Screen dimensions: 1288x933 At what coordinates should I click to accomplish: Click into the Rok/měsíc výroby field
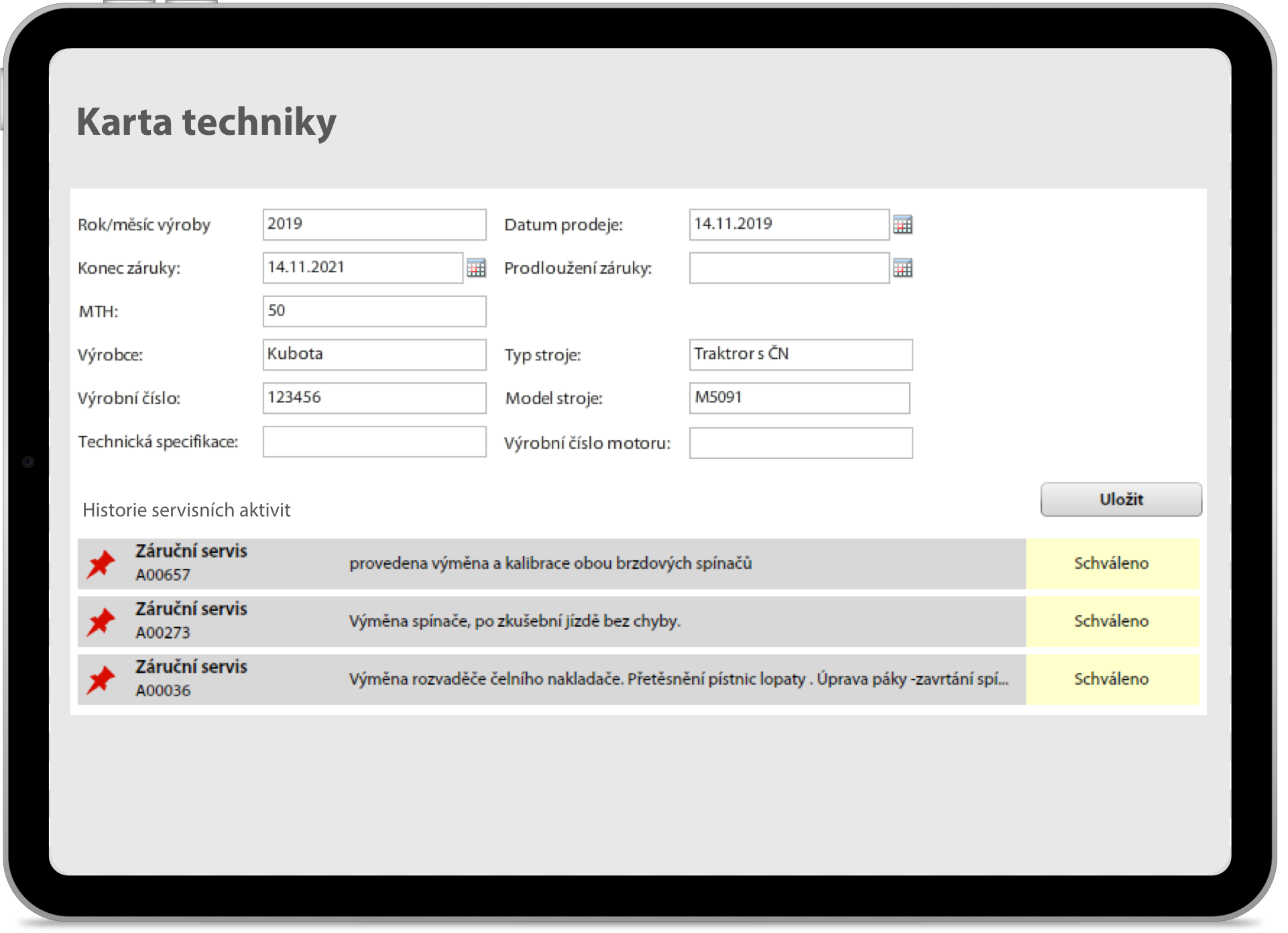point(374,225)
